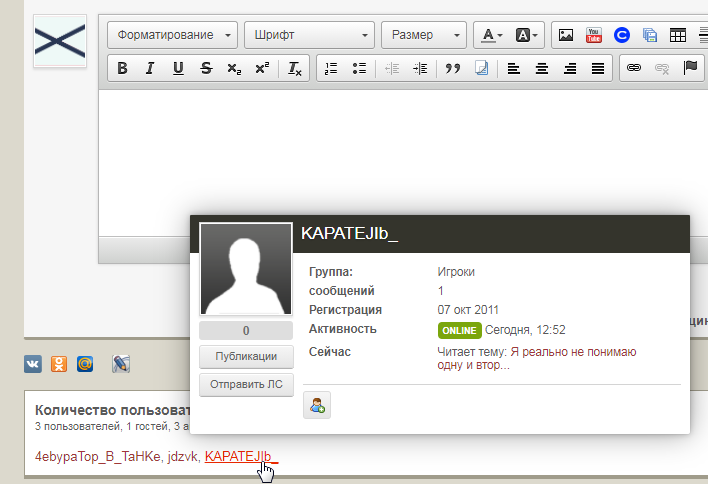The height and width of the screenshot is (484, 708).
Task: Open the KAPATEJIb_ name in popup header
Action: tap(349, 233)
